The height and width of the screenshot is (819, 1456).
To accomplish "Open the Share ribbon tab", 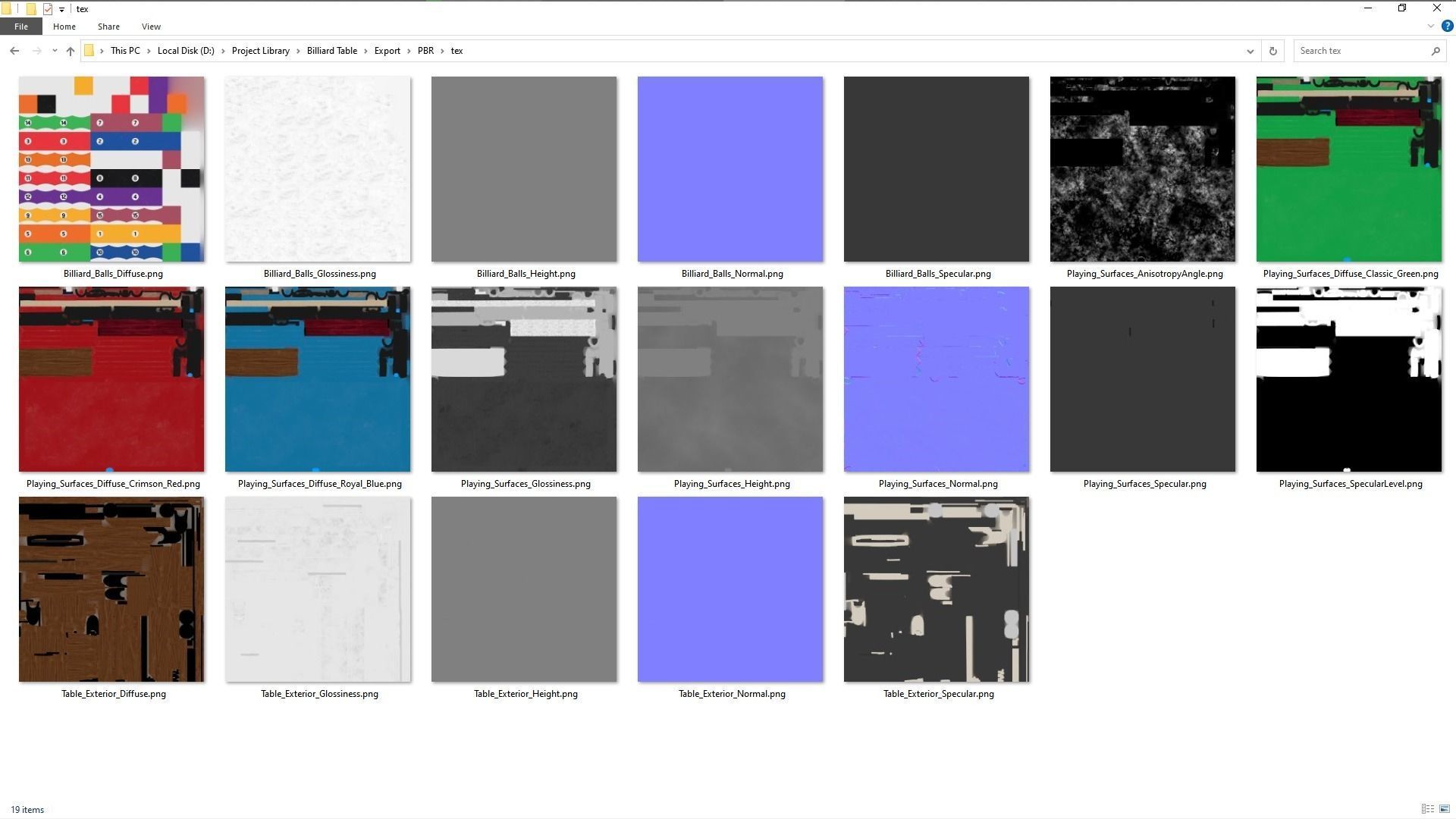I will click(108, 27).
